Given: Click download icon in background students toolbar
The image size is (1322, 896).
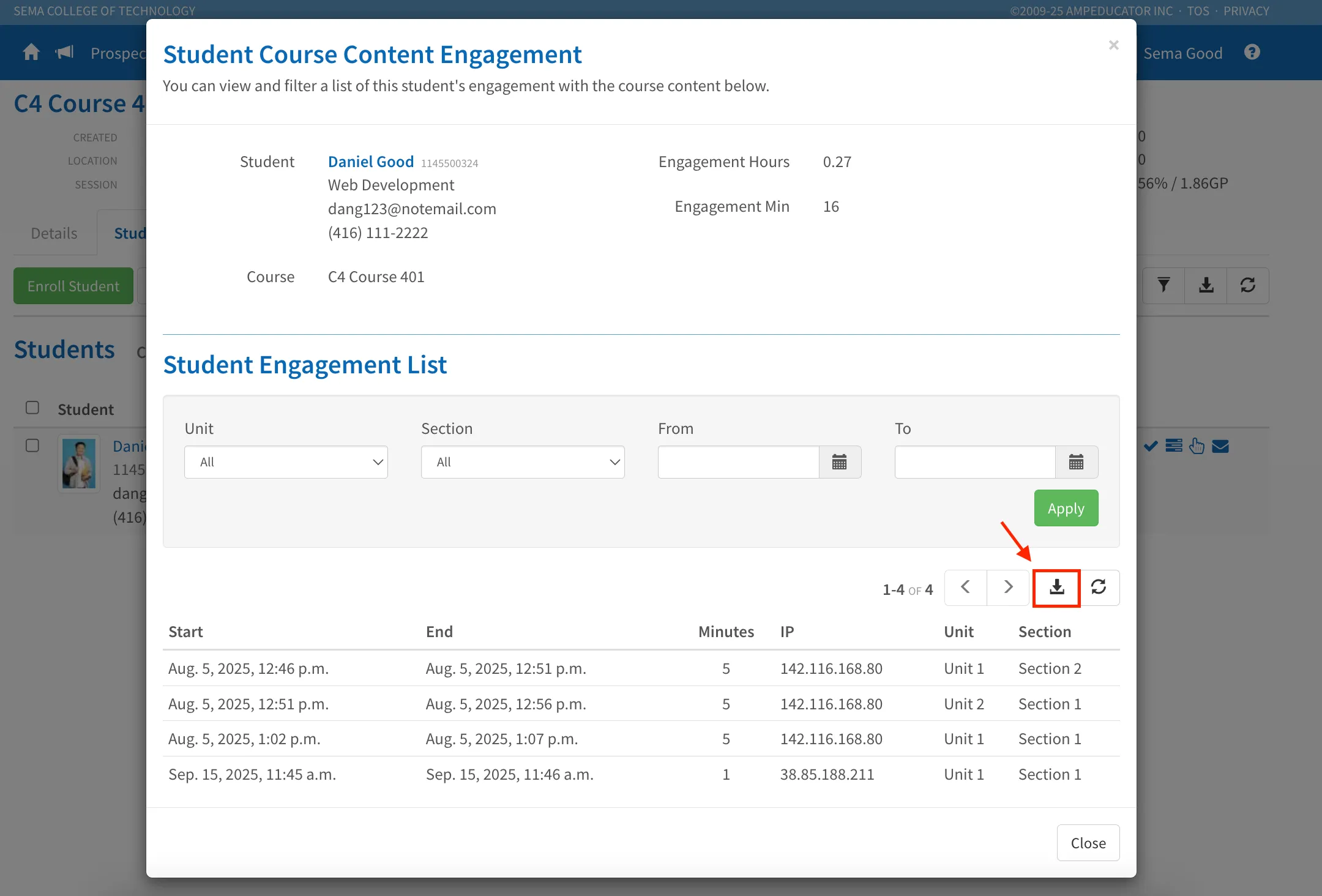Looking at the screenshot, I should pos(1206,285).
